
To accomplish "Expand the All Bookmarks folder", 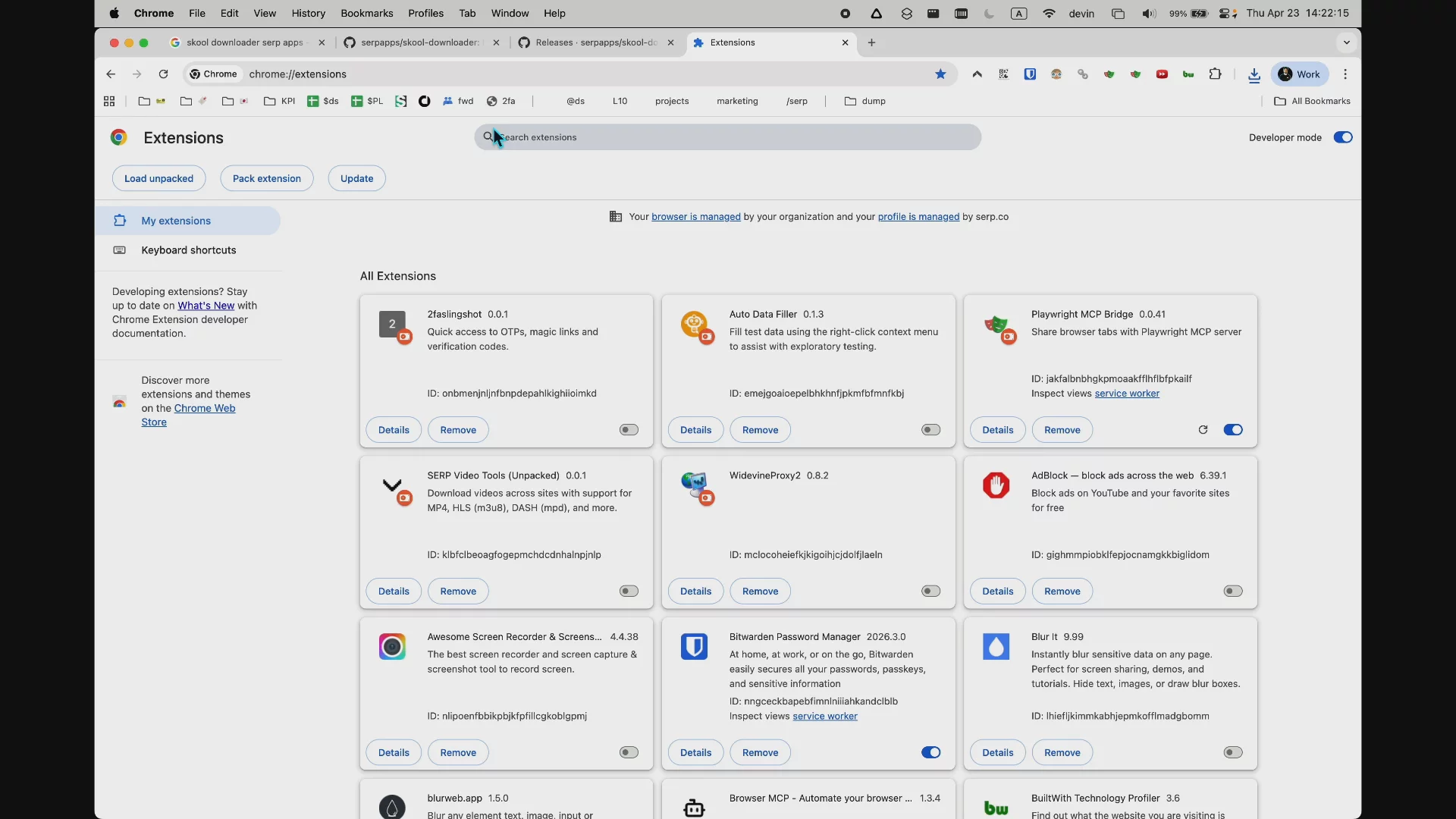I will [1313, 101].
